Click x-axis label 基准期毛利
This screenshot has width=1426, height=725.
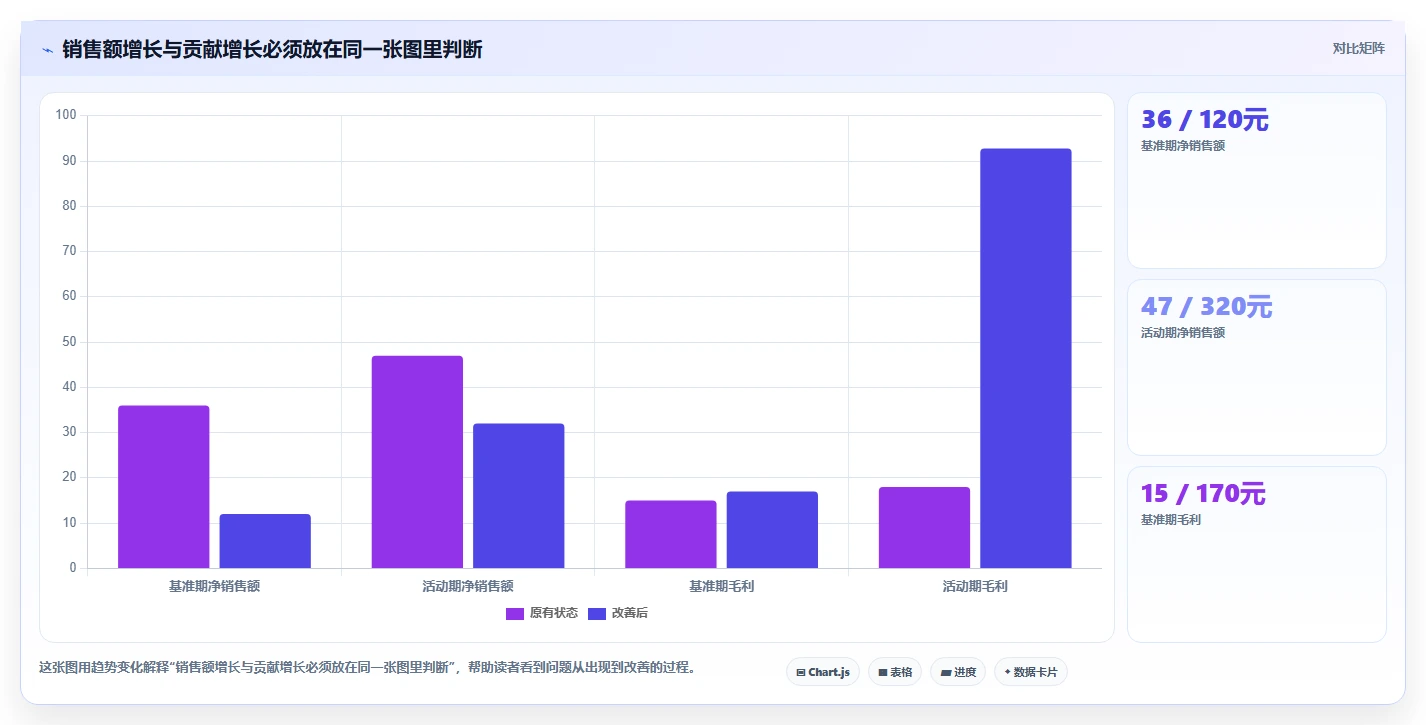[721, 587]
